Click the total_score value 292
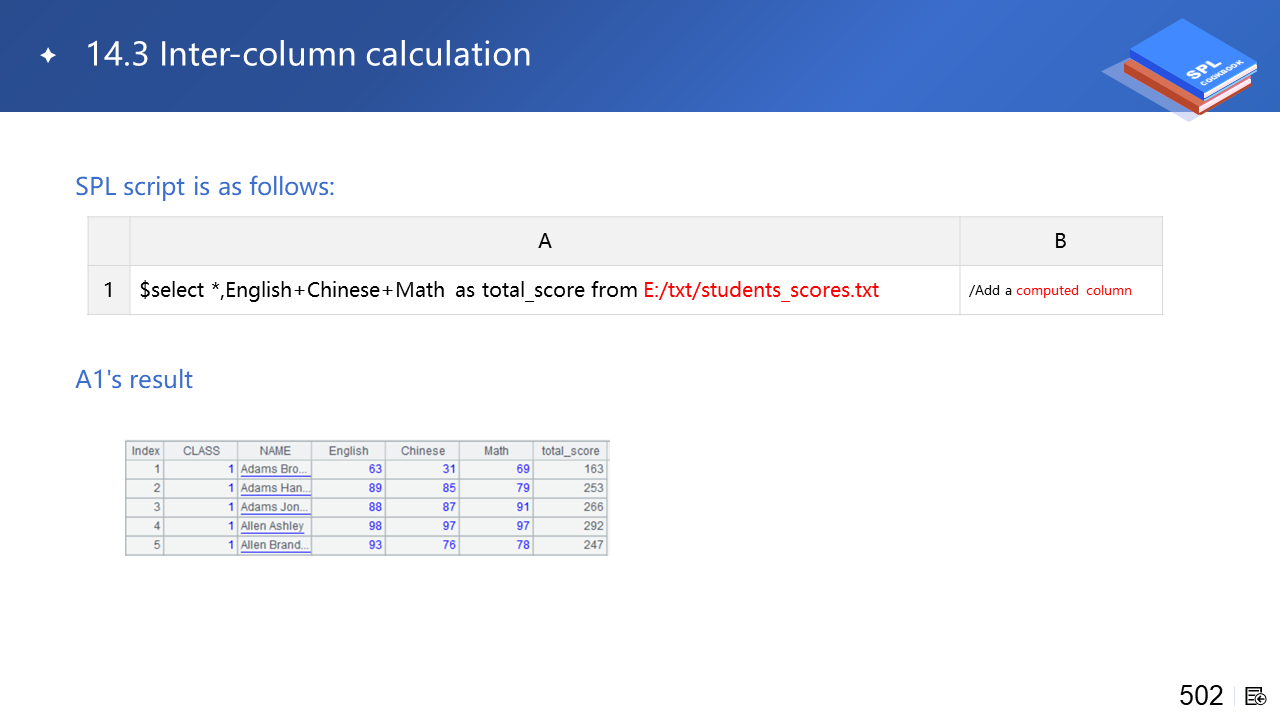 tap(593, 526)
